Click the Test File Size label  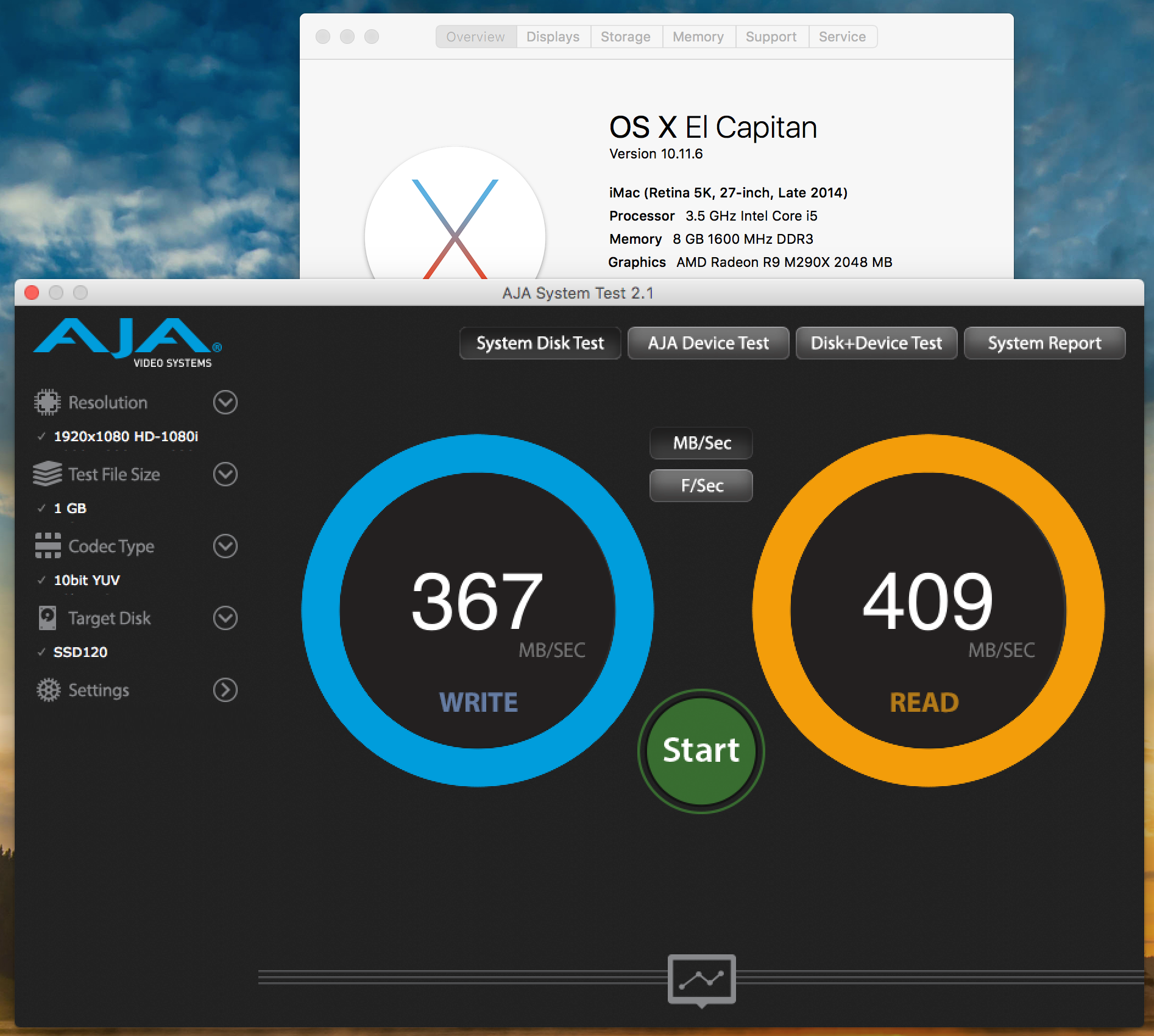[114, 474]
